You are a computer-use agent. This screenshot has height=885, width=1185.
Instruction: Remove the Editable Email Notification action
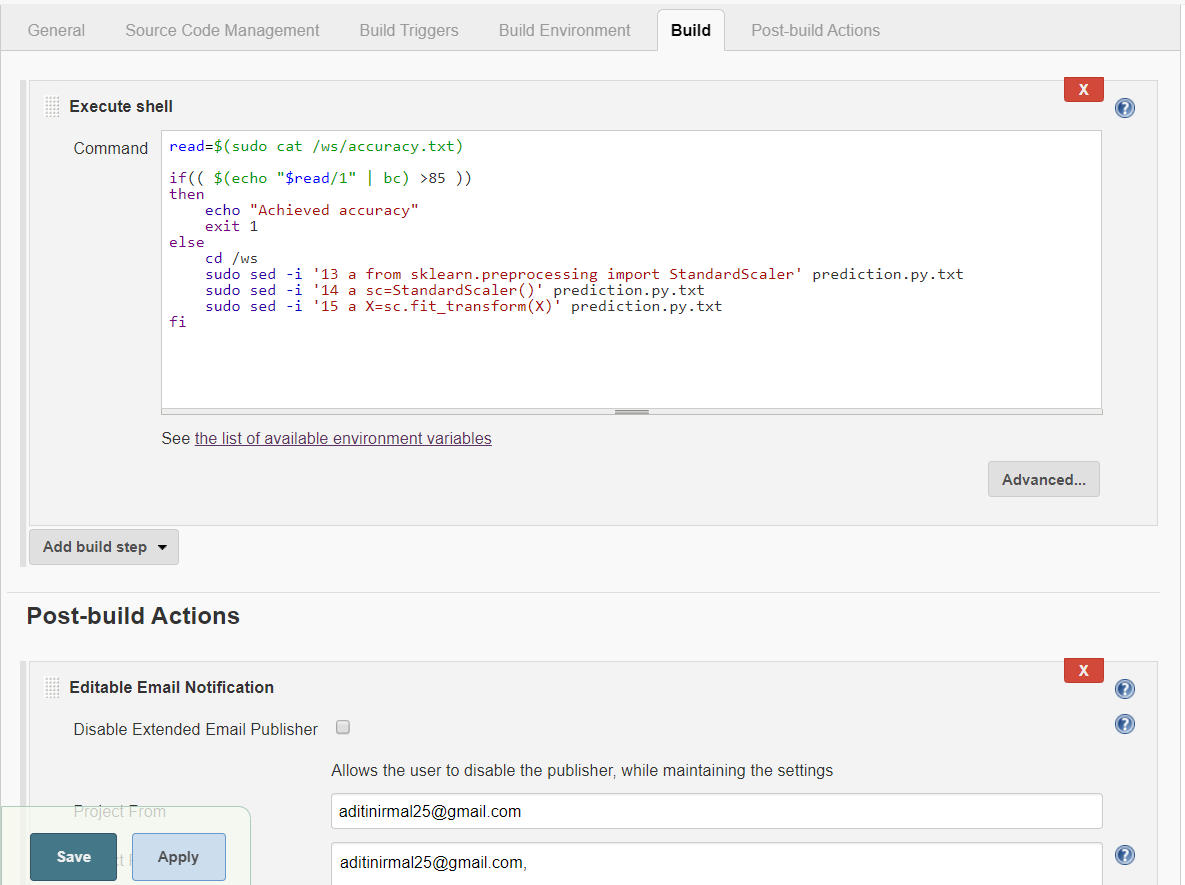point(1083,670)
